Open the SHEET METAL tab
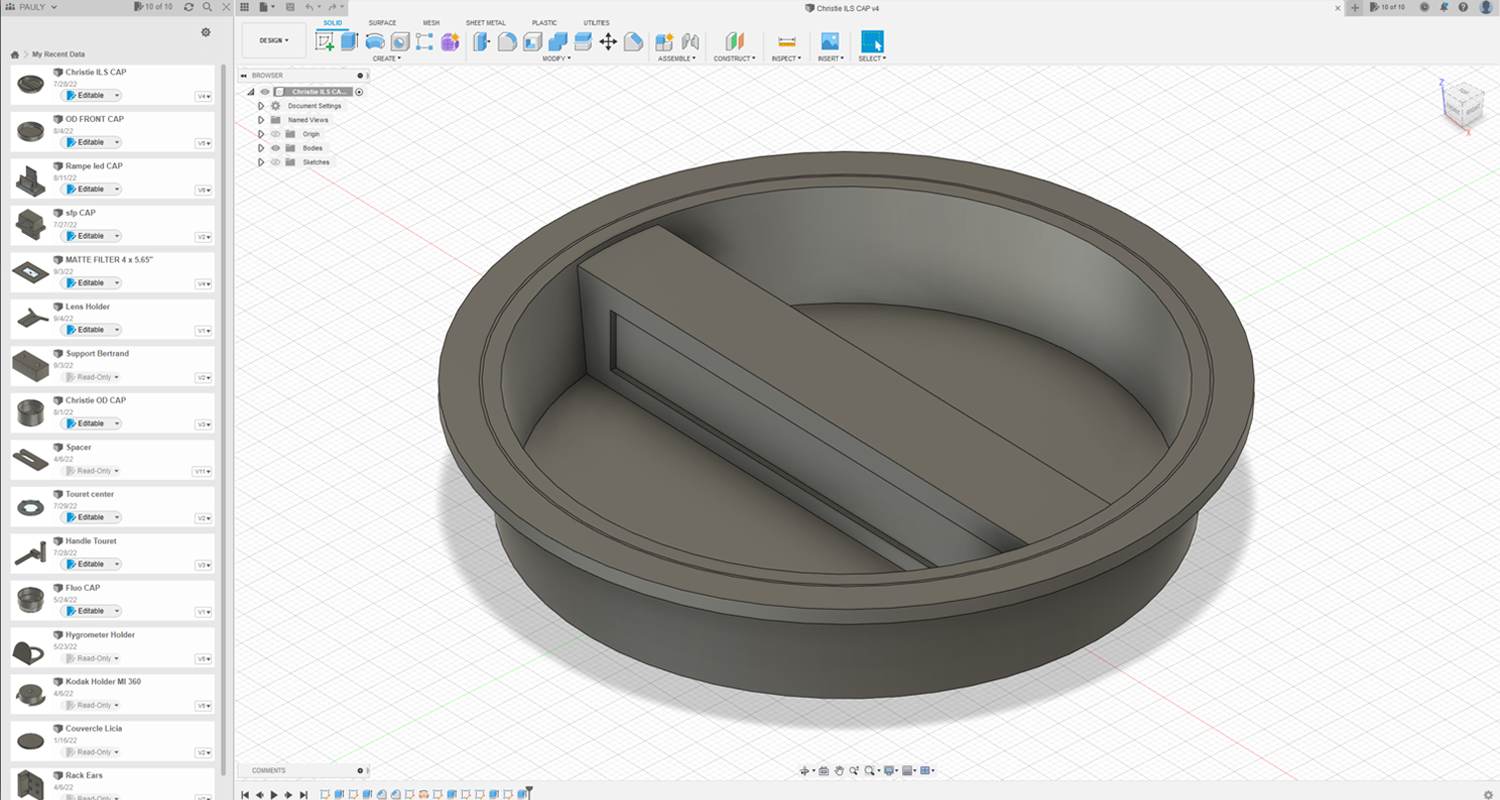1500x800 pixels. (486, 22)
